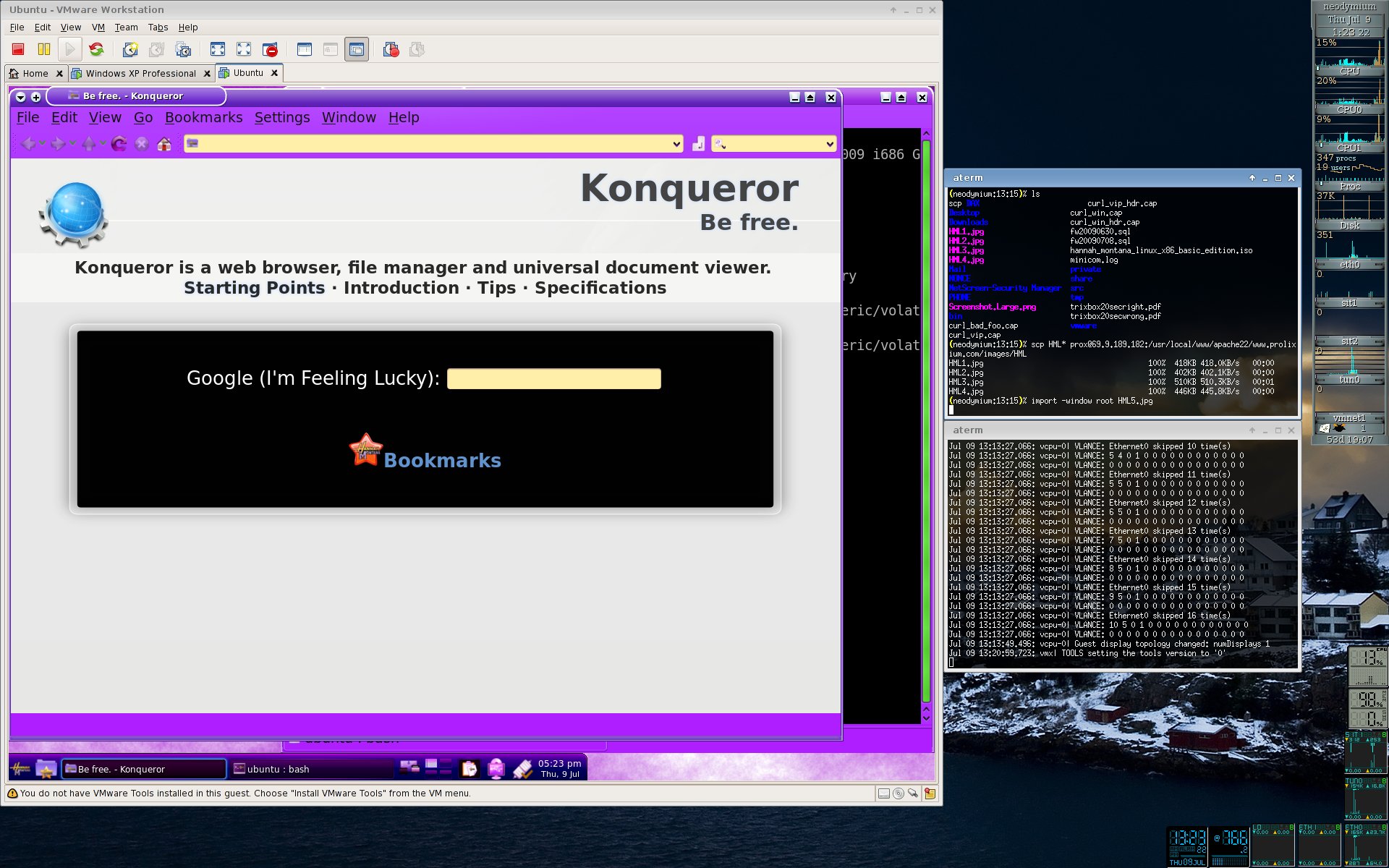This screenshot has height=868, width=1389.
Task: Expand the Forward history dropdown arrow
Action: click(x=72, y=144)
